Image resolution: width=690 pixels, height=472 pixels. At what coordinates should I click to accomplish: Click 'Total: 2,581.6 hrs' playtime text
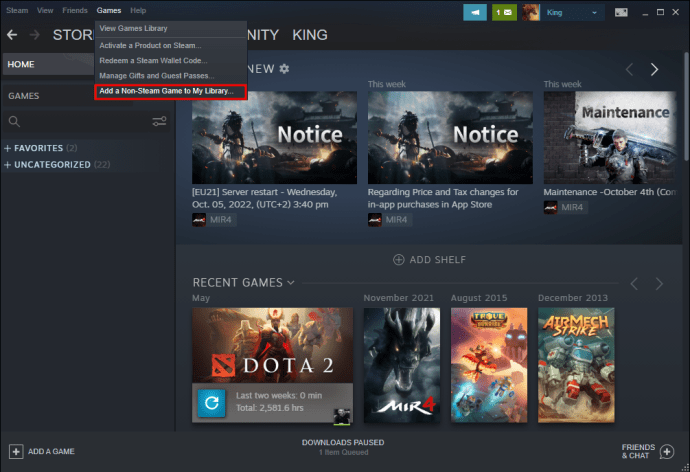270,408
